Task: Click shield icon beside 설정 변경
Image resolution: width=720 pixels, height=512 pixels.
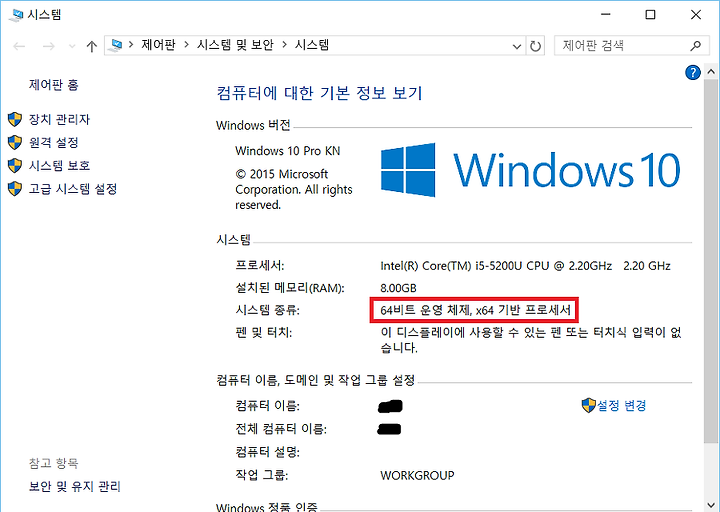Action: (x=588, y=405)
